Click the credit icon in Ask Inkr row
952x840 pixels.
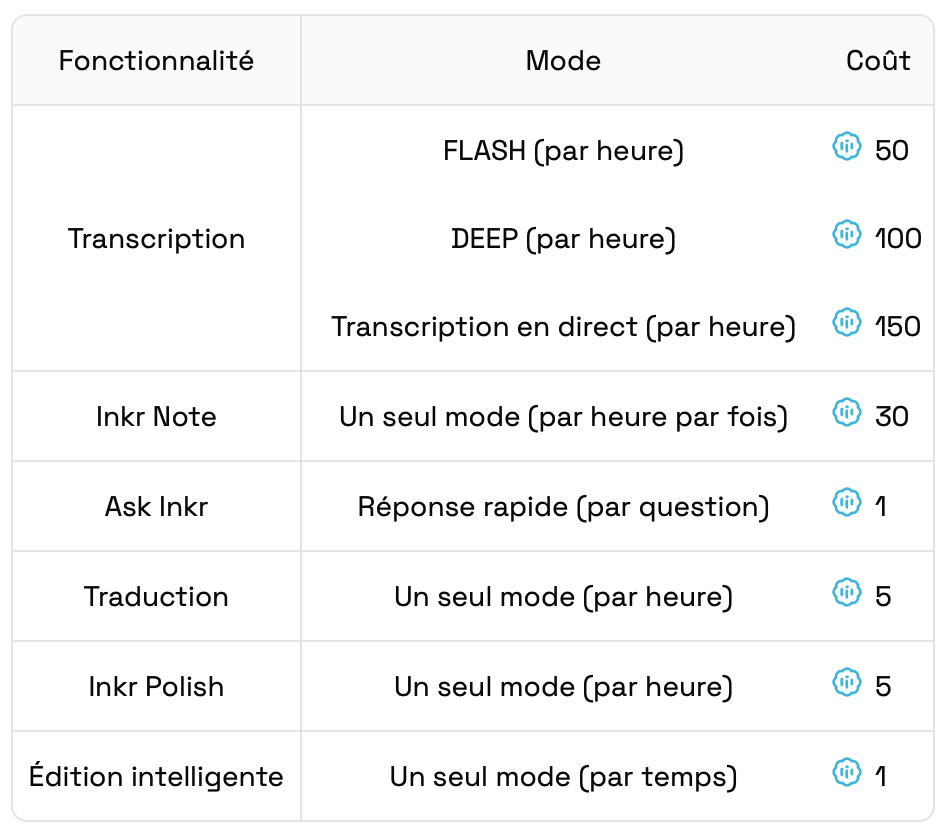tap(847, 502)
